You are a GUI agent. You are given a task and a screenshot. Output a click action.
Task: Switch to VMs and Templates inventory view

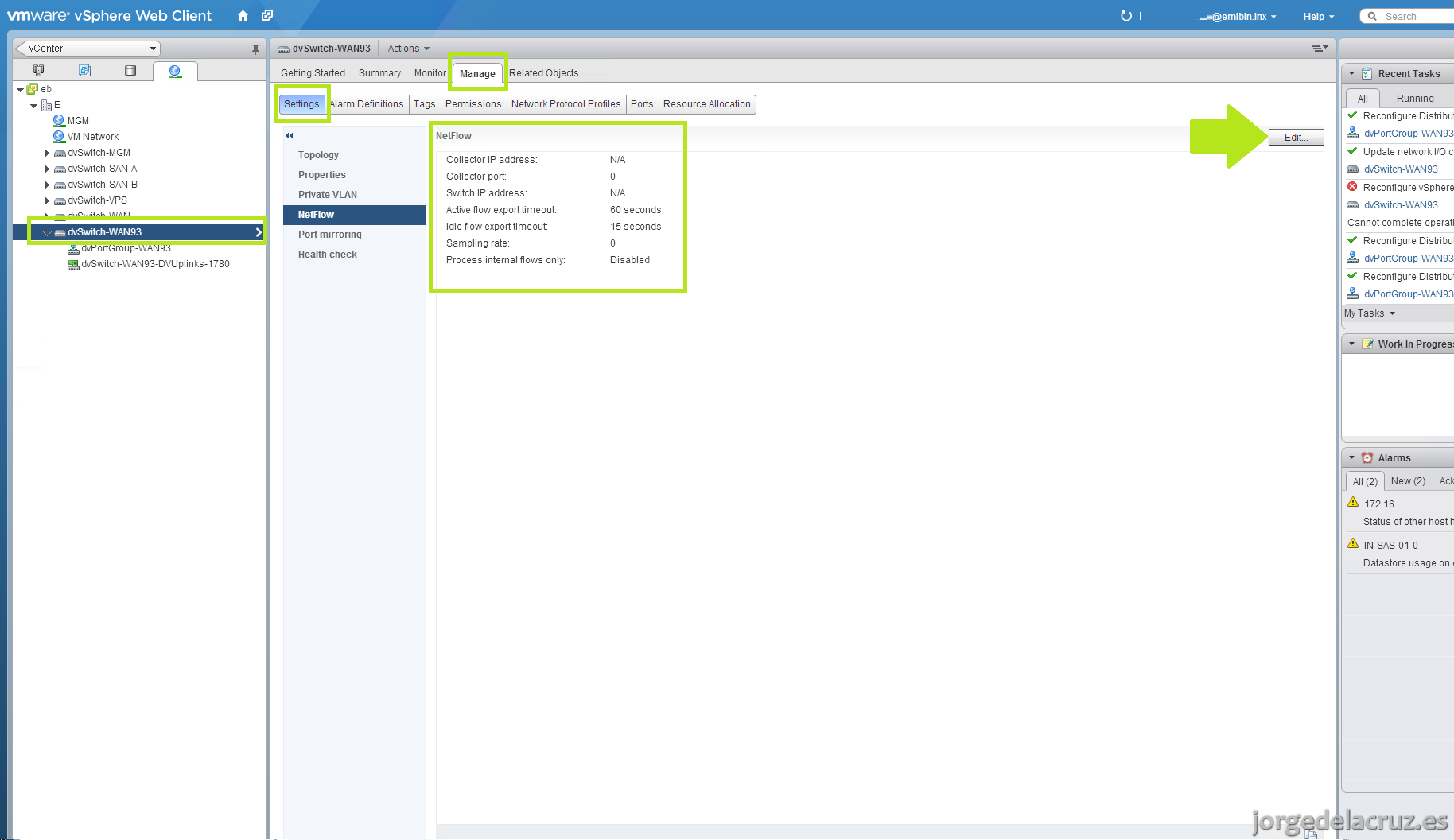84,71
